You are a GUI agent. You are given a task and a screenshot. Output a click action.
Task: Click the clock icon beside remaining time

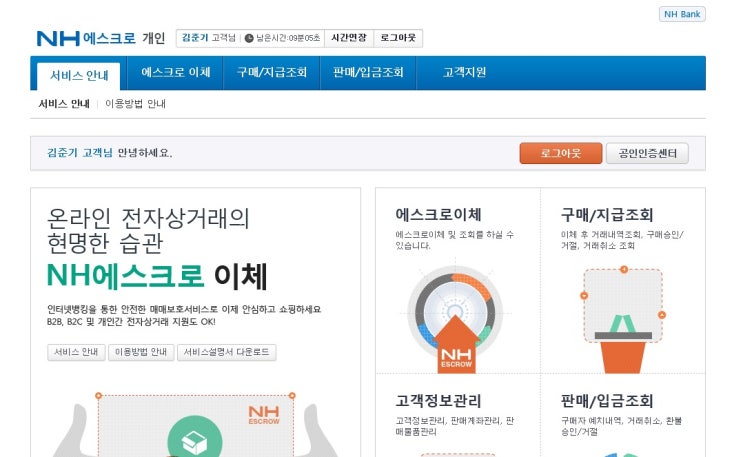249,38
